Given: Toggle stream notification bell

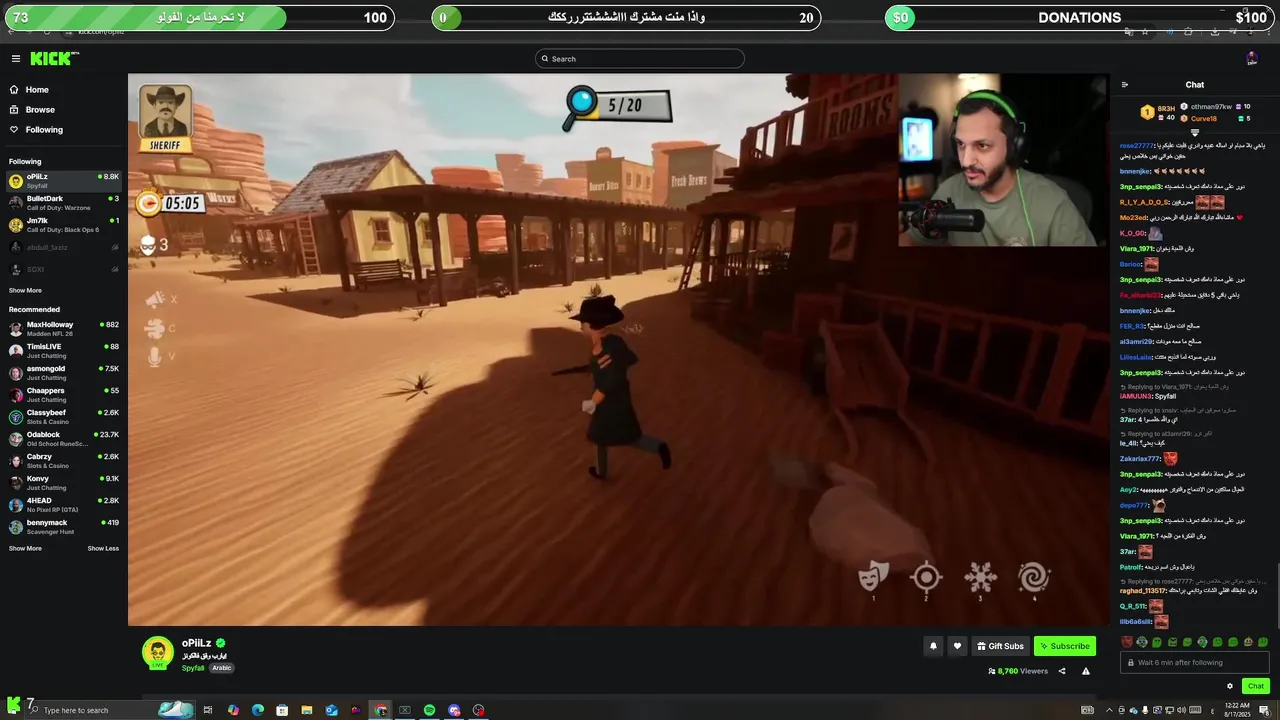Looking at the screenshot, I should (x=933, y=646).
